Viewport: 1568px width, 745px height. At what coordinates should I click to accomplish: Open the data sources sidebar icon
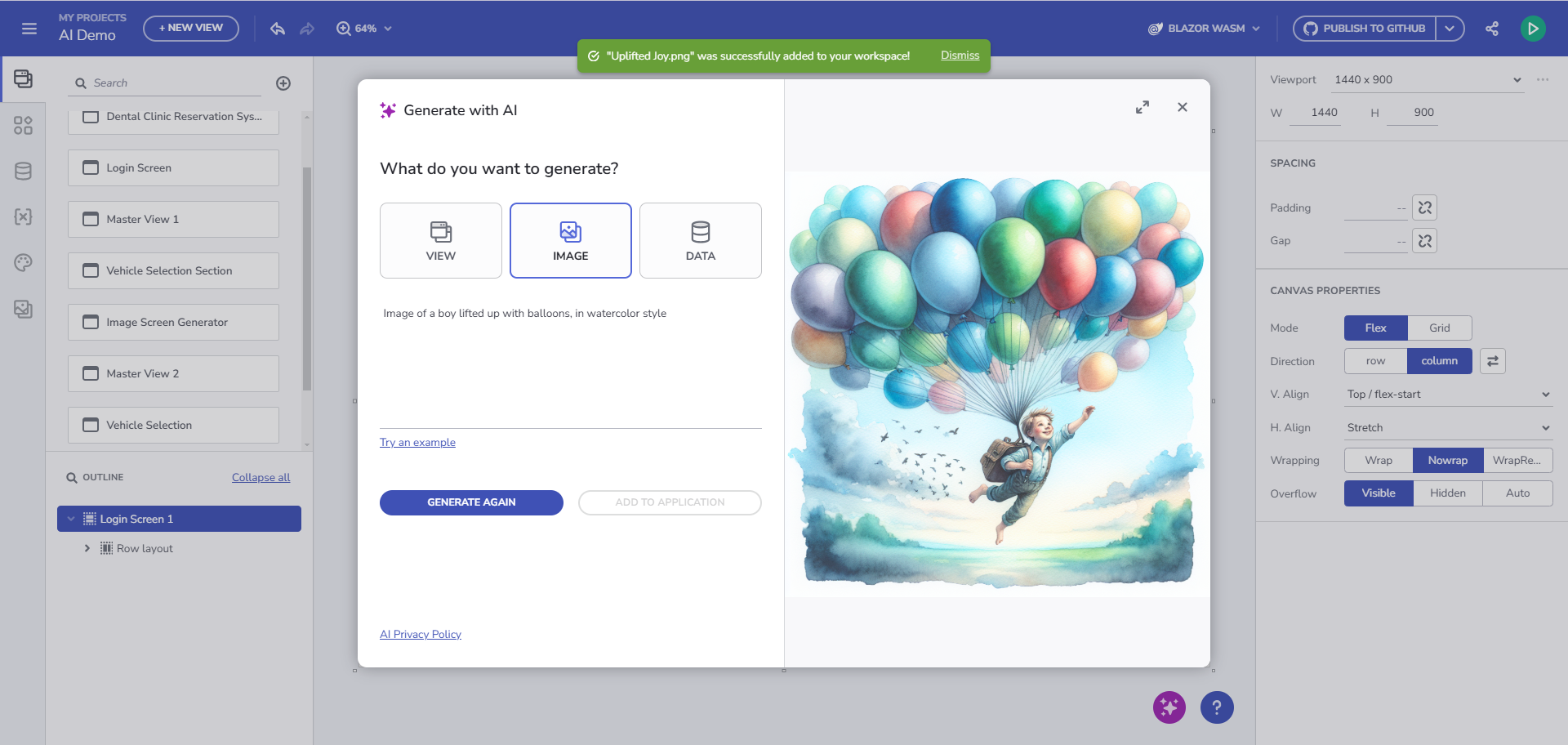pos(23,171)
